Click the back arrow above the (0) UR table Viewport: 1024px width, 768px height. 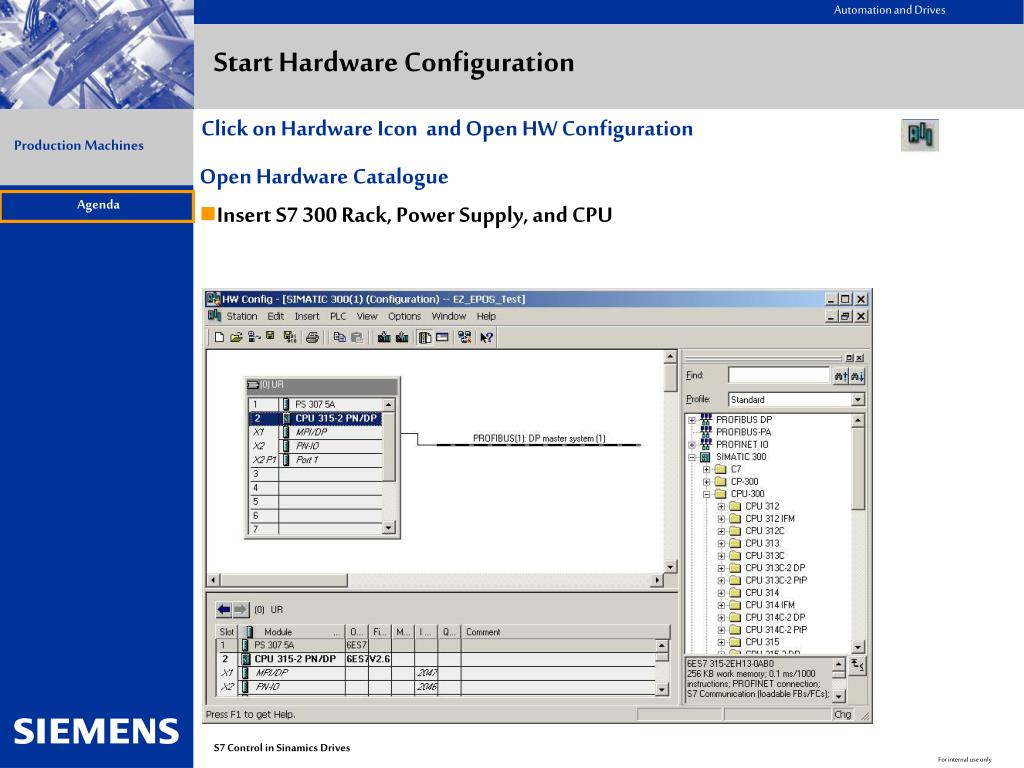click(x=224, y=609)
